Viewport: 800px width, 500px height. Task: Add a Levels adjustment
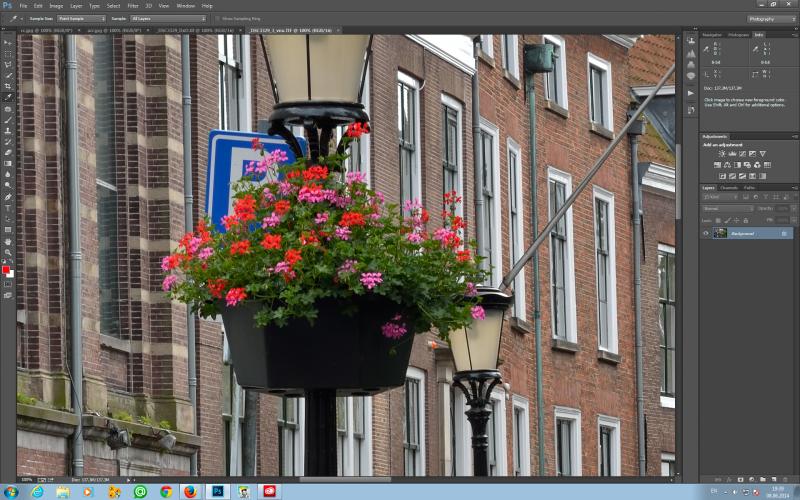[x=732, y=154]
